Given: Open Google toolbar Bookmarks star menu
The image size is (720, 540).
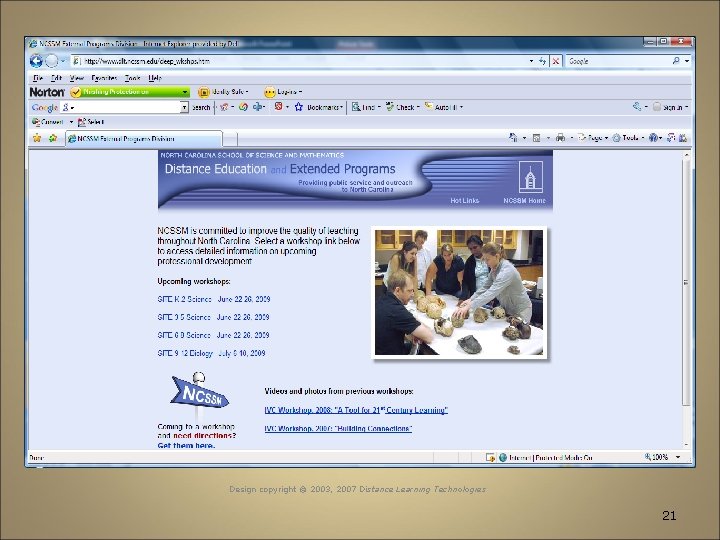Looking at the screenshot, I should 318,107.
